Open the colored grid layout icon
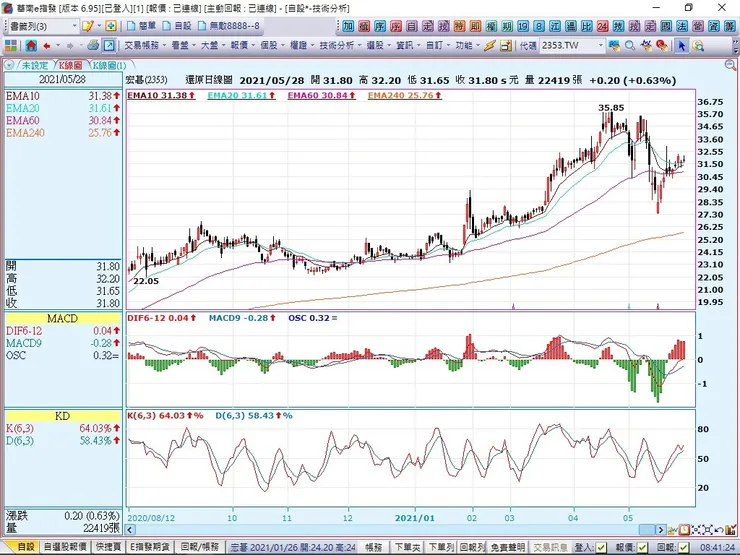Viewport: 740px width, 555px height. [x=11, y=46]
